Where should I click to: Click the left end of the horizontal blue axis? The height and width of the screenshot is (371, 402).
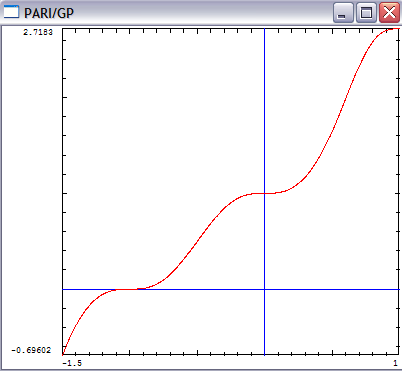pyautogui.click(x=64, y=289)
